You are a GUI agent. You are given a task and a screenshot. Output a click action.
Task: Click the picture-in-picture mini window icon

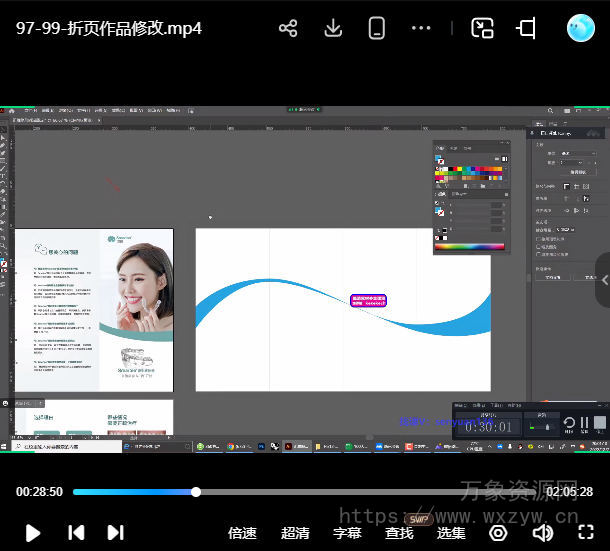coord(482,28)
